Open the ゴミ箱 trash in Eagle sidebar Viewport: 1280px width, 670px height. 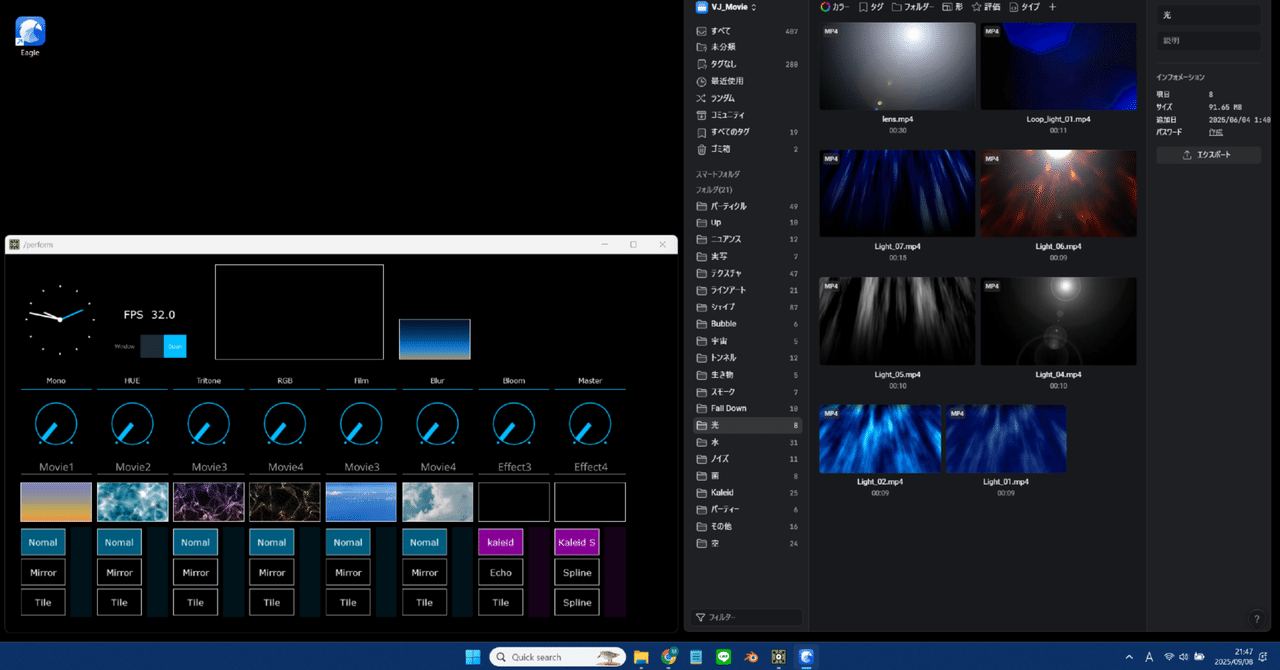[x=722, y=148]
